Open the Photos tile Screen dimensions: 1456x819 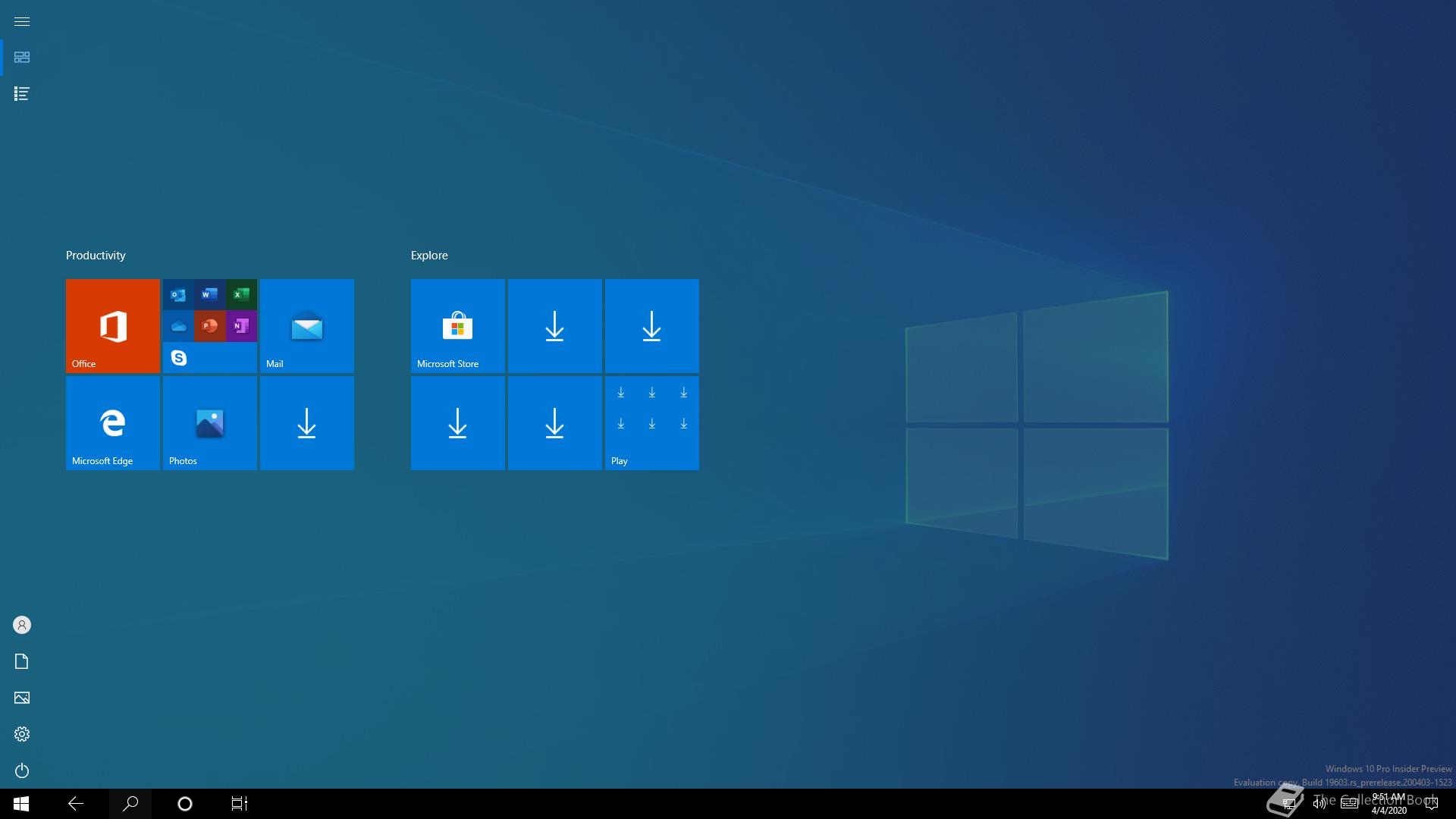tap(210, 423)
